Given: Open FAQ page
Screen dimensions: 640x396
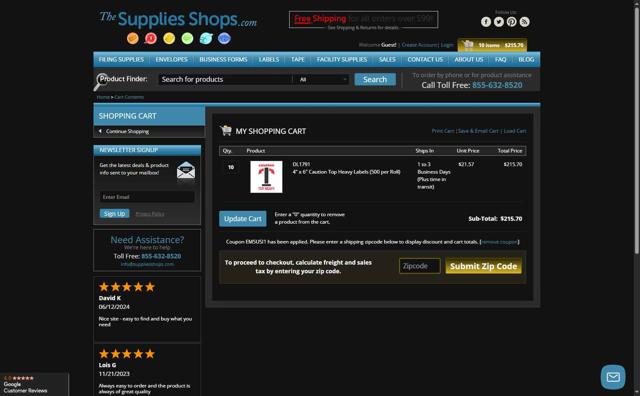Looking at the screenshot, I should (x=500, y=60).
